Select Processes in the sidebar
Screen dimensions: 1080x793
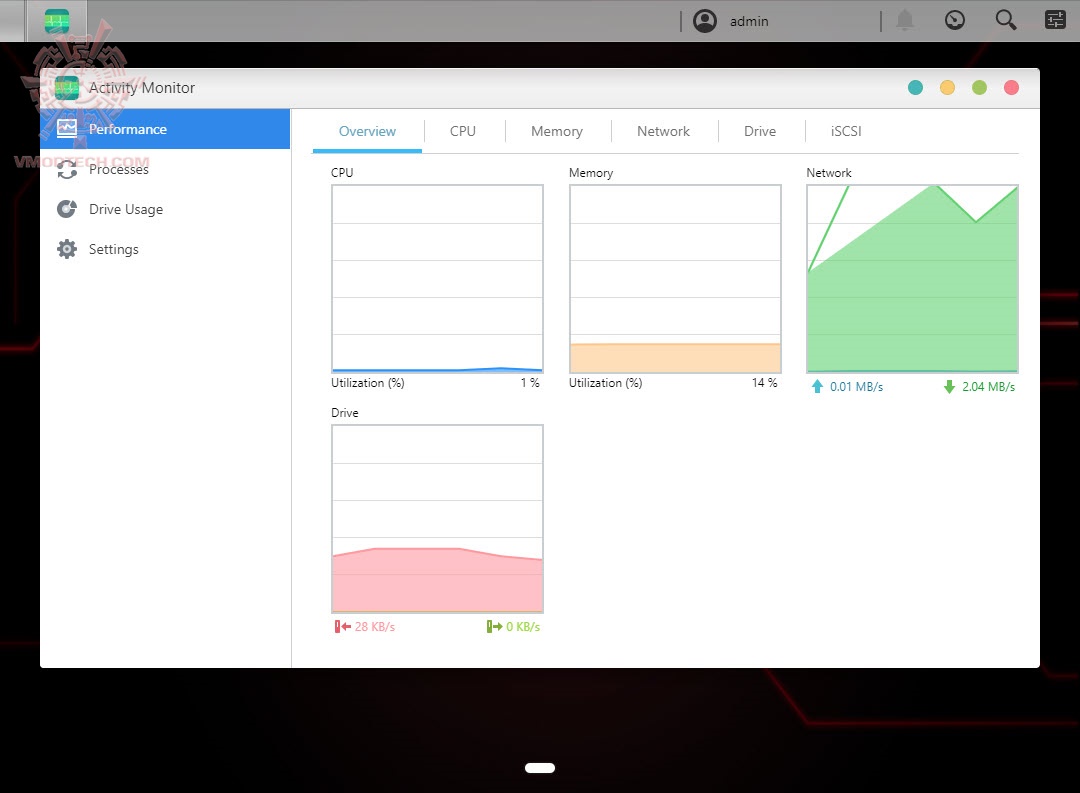(x=165, y=169)
